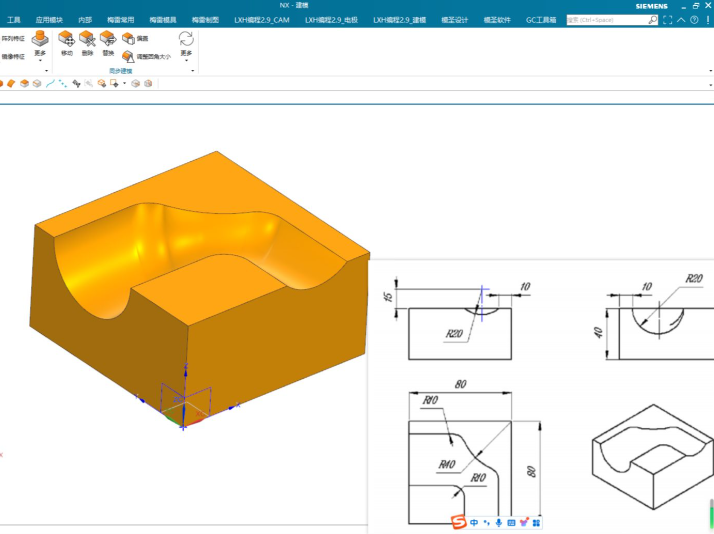Click the 删除 (Delete Face) icon
Image resolution: width=714 pixels, height=534 pixels.
pyautogui.click(x=87, y=39)
